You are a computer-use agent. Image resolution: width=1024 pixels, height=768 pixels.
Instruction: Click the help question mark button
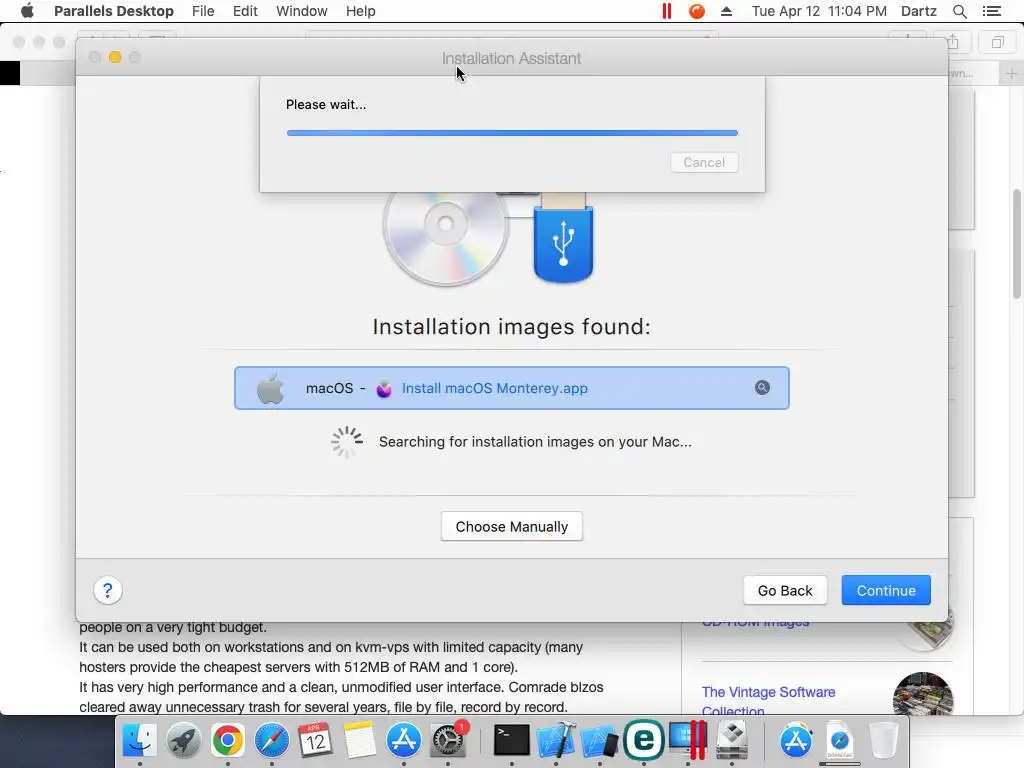108,590
